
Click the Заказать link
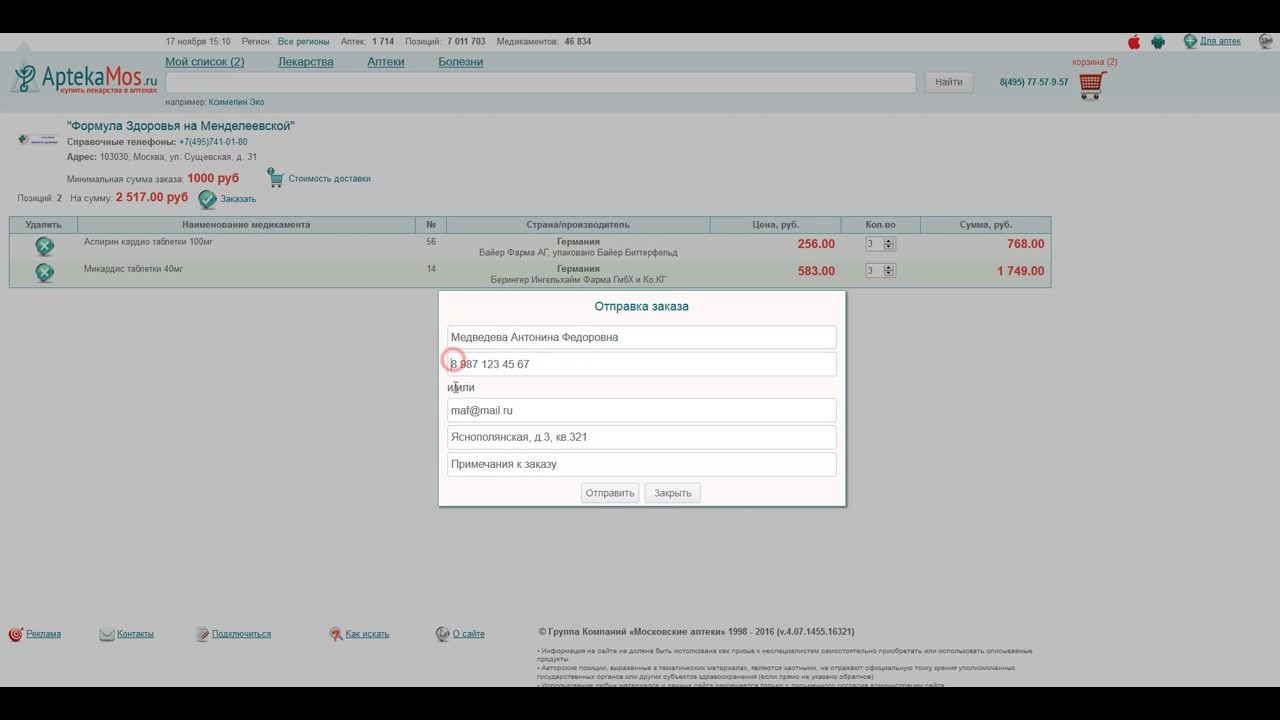(x=238, y=199)
